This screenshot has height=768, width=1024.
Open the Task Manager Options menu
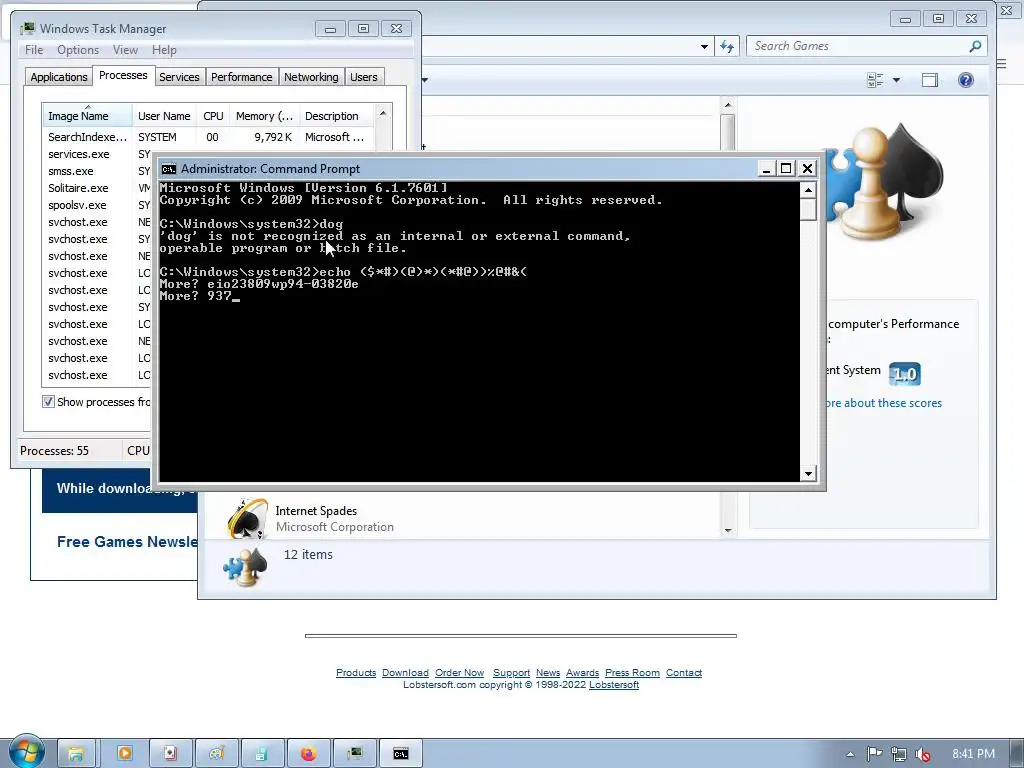78,50
